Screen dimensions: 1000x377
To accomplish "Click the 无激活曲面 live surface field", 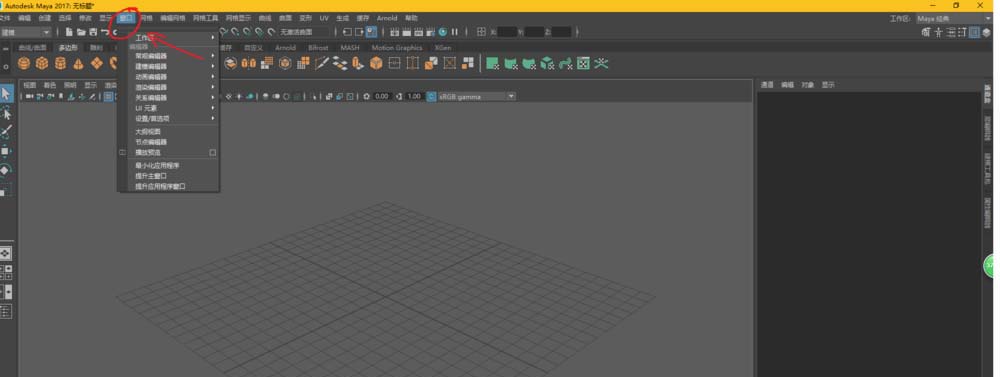I will pyautogui.click(x=305, y=32).
